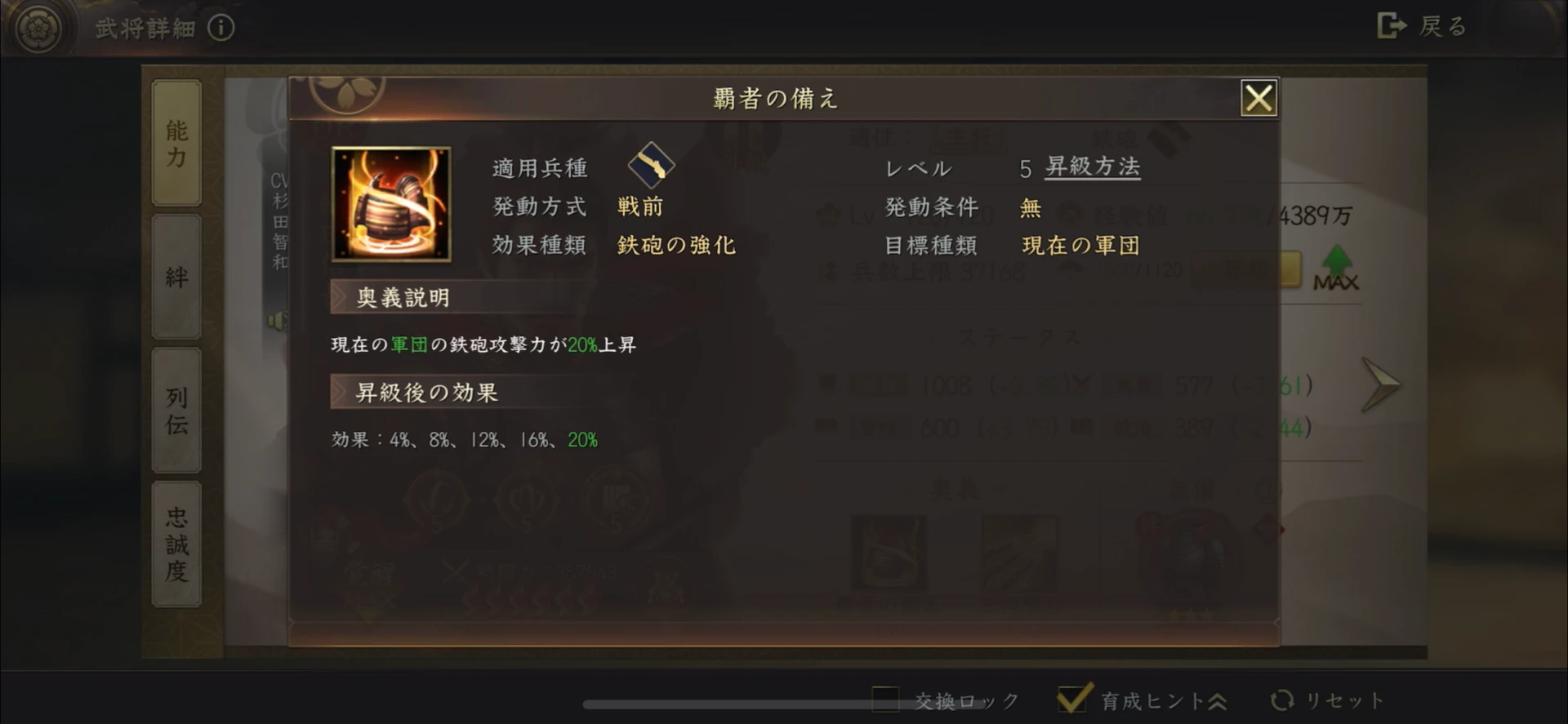Toggle the 交換ロック checkbox

[x=885, y=700]
